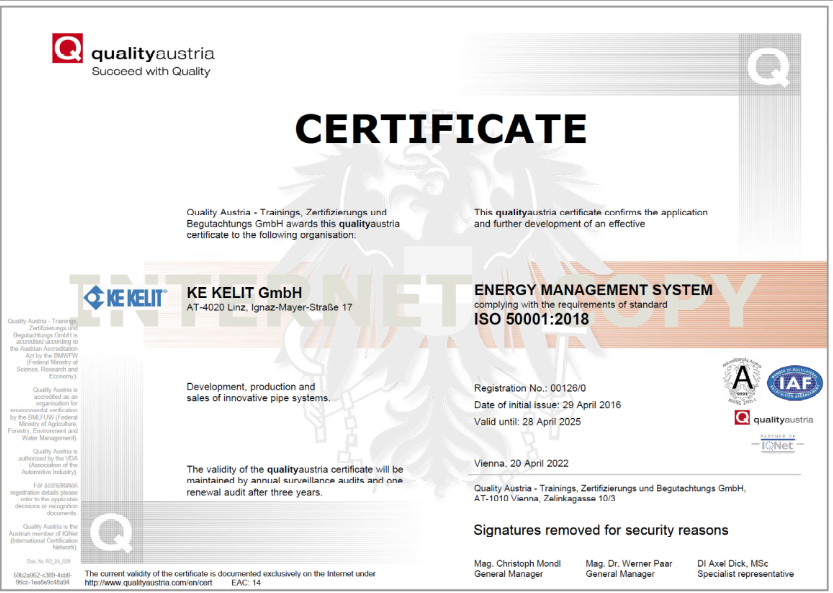Click the name "DI Axel Dick, MSc"

pyautogui.click(x=733, y=564)
